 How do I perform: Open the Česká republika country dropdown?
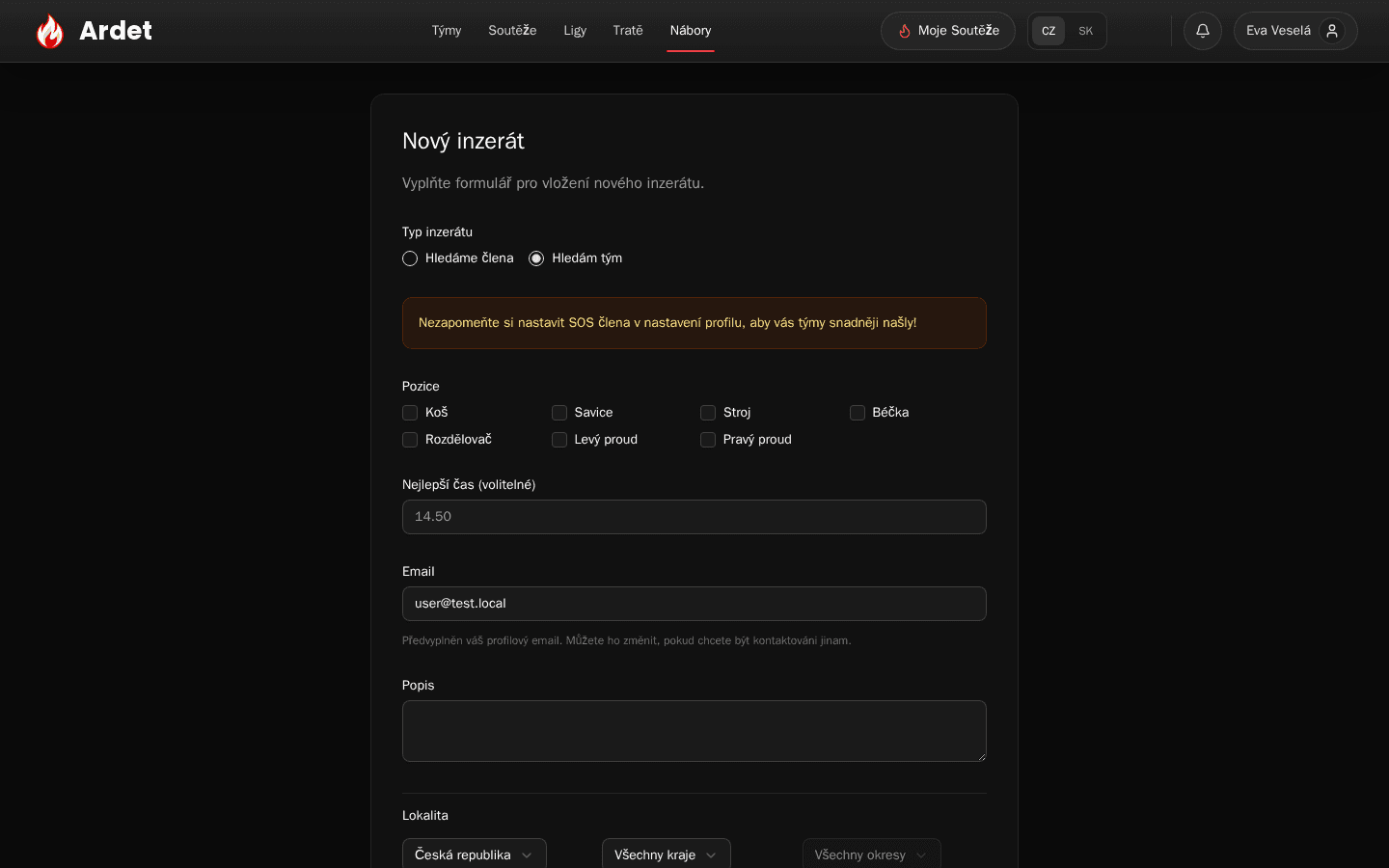(475, 854)
